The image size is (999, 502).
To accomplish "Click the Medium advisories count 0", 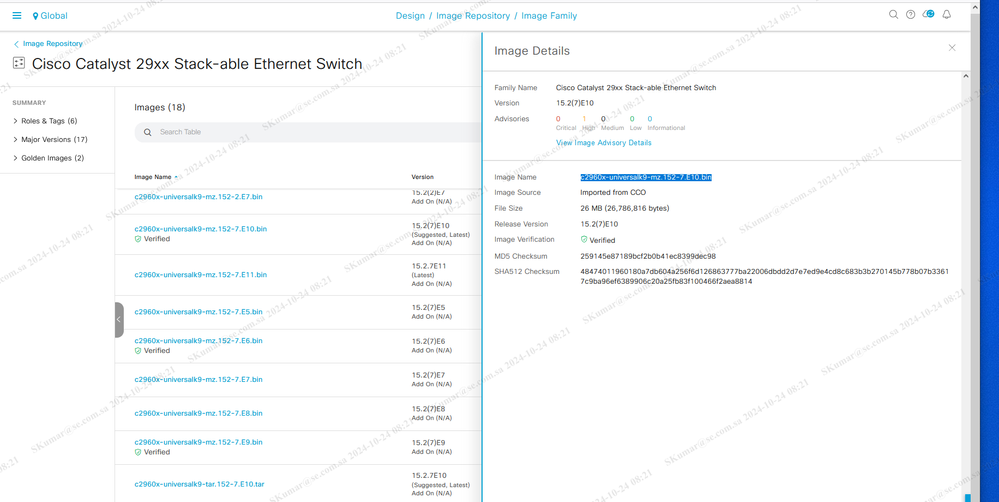I will (603, 119).
